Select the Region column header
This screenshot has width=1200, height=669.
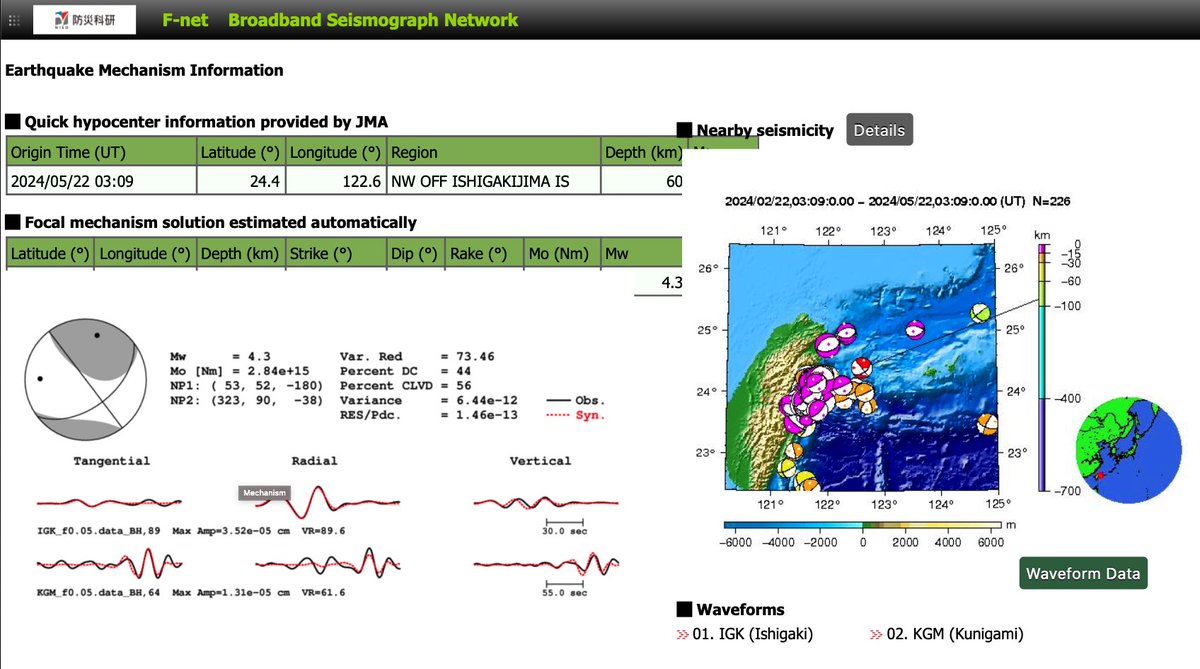pyautogui.click(x=493, y=152)
